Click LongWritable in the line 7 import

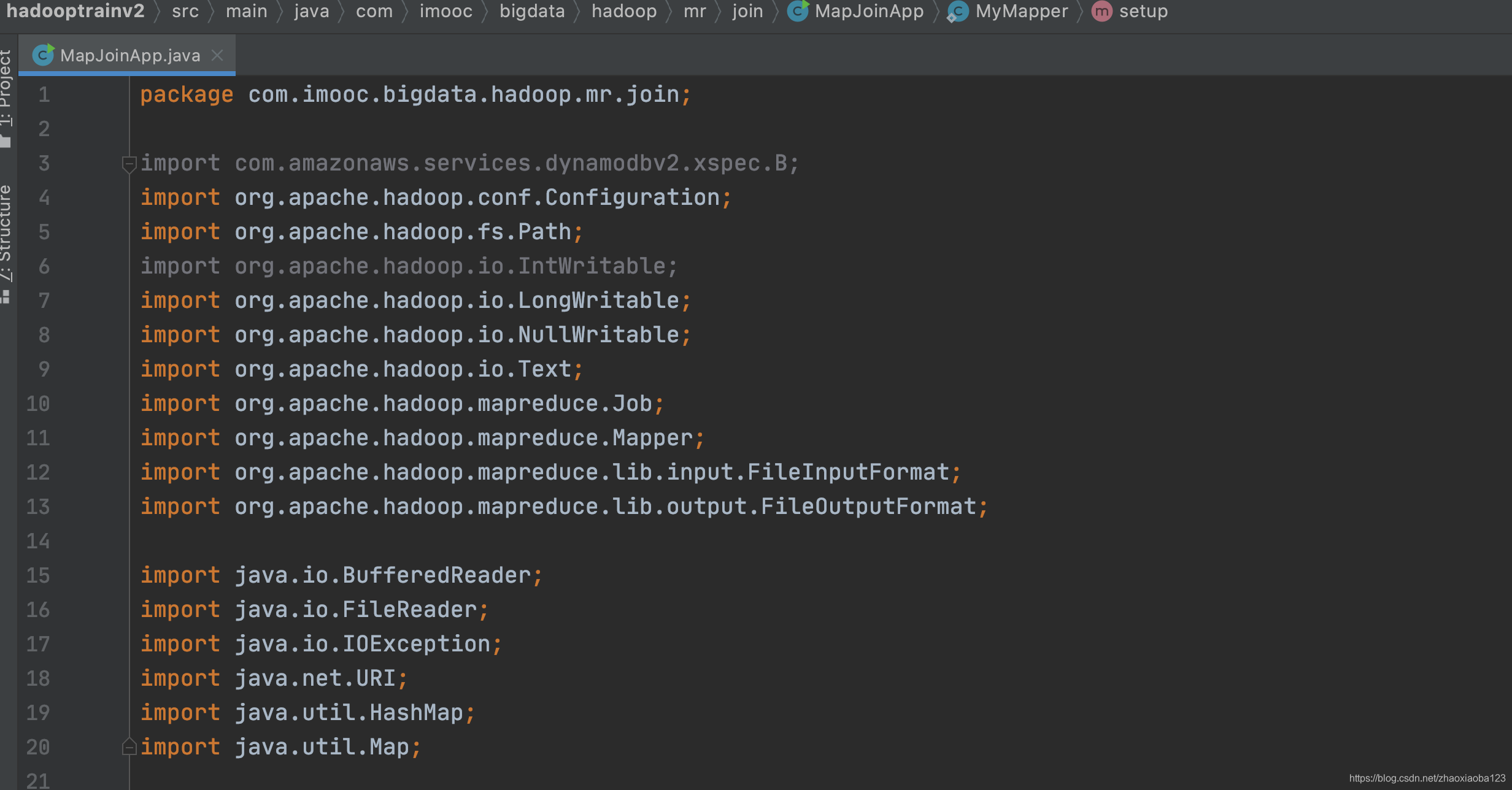598,301
